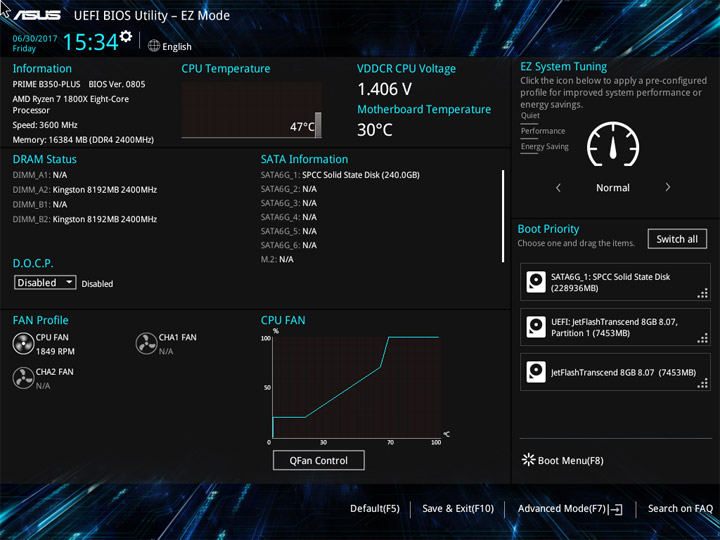The image size is (720, 540).
Task: Click the UEFI JetFlashTranscend boot disk icon
Action: (x=535, y=327)
